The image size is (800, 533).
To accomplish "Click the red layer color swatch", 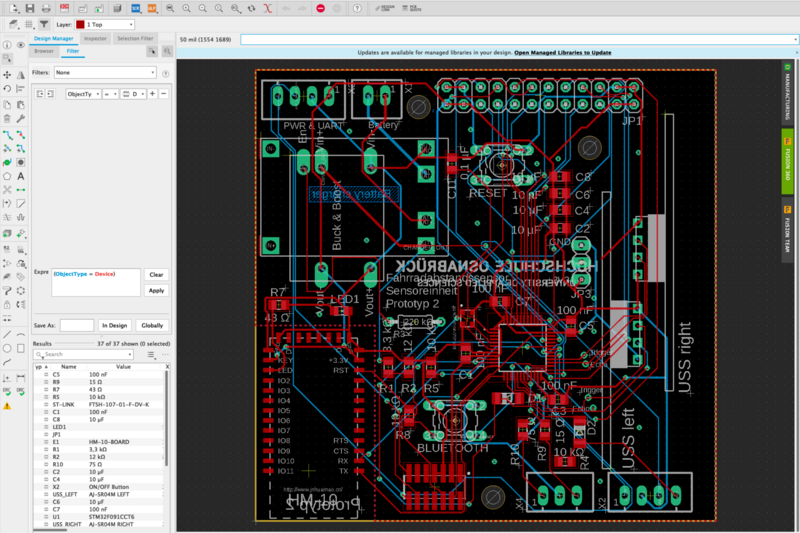I will click(80, 24).
